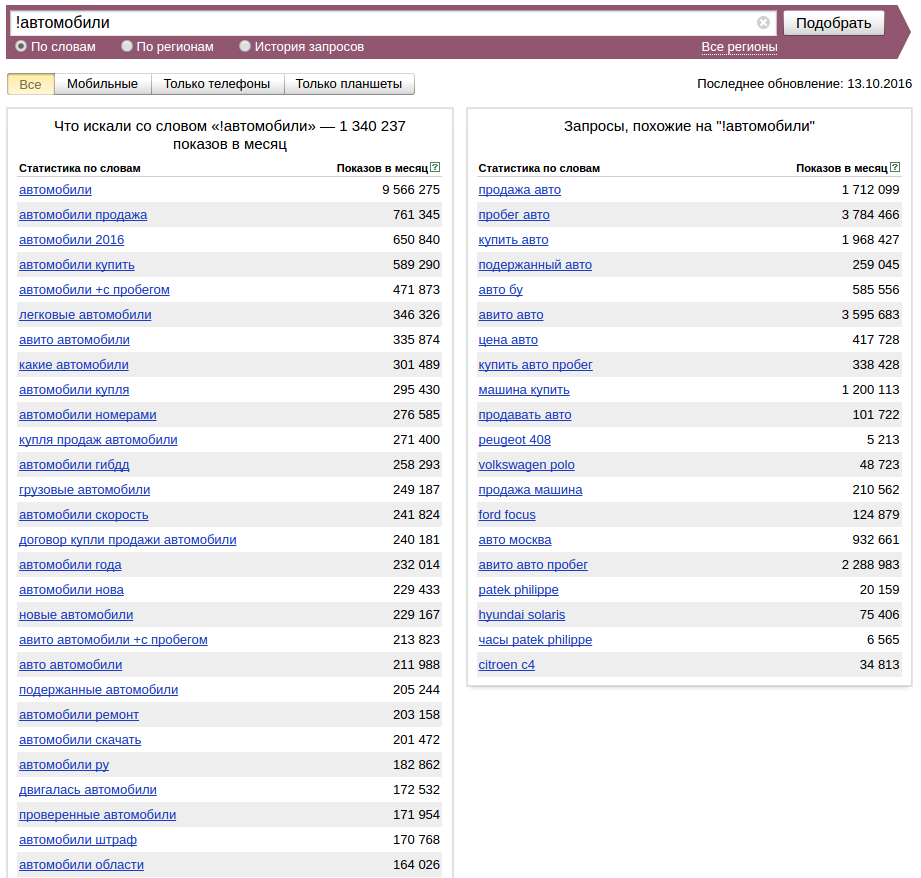This screenshot has width=921, height=878.
Task: Open the продажа машина link
Action: [530, 490]
